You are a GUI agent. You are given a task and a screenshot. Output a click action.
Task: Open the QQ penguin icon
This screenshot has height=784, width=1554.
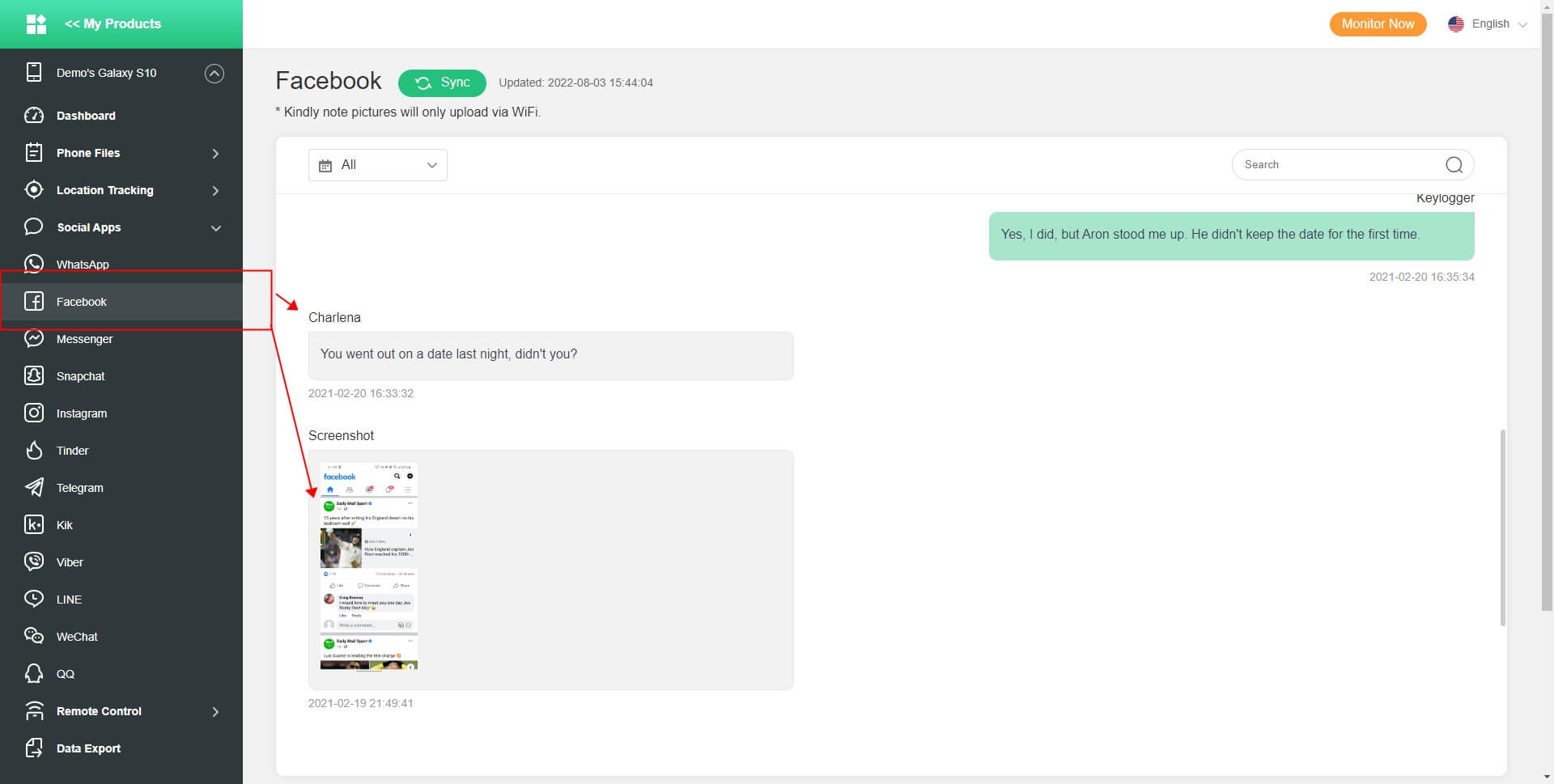34,674
